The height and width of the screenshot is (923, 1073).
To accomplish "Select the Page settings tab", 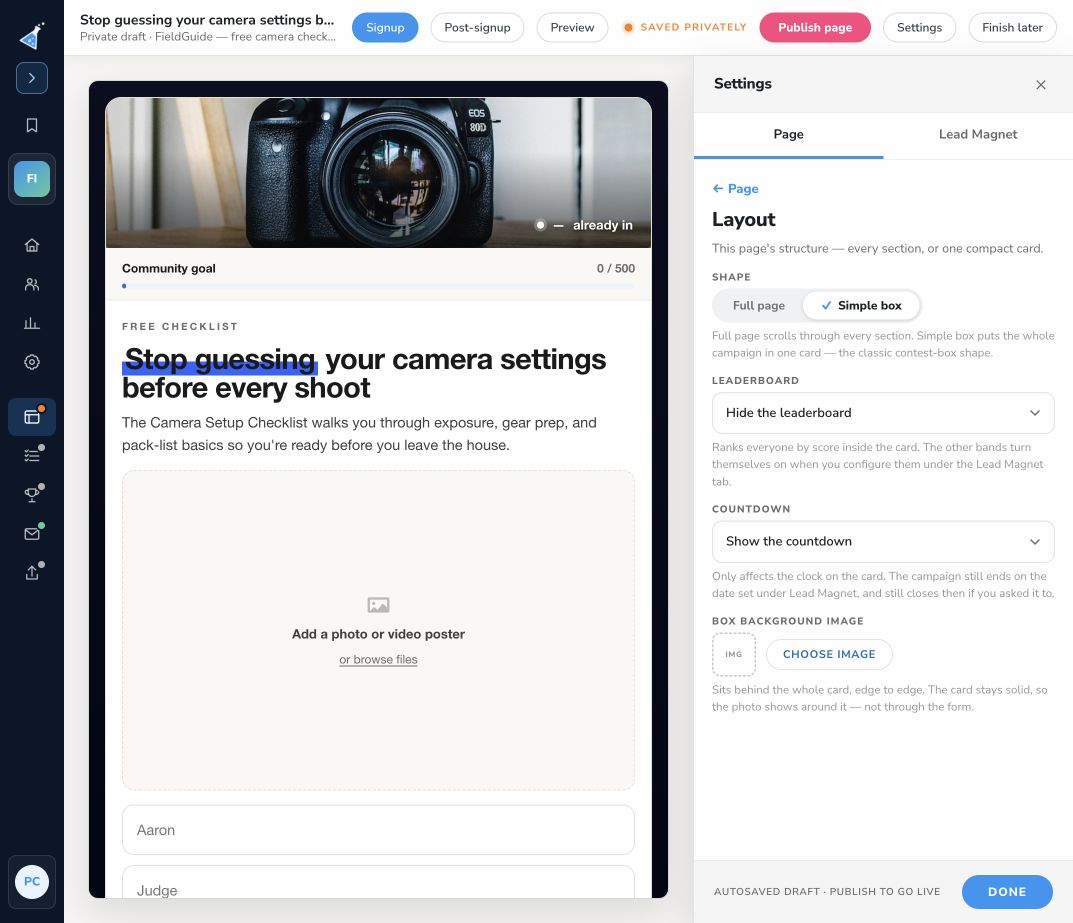I will [x=788, y=135].
